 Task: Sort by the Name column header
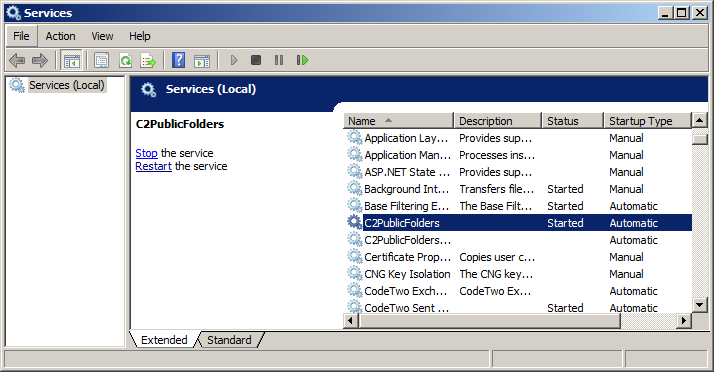click(x=398, y=121)
